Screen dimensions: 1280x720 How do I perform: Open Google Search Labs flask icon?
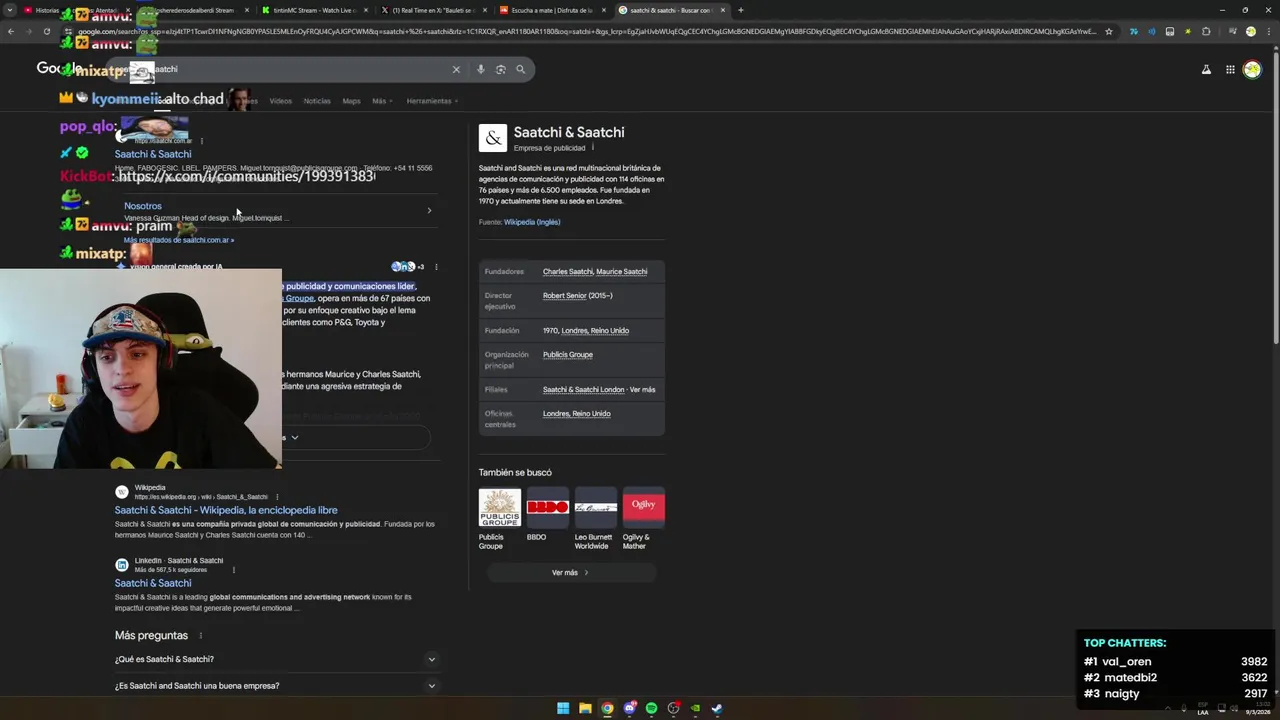(x=1206, y=69)
